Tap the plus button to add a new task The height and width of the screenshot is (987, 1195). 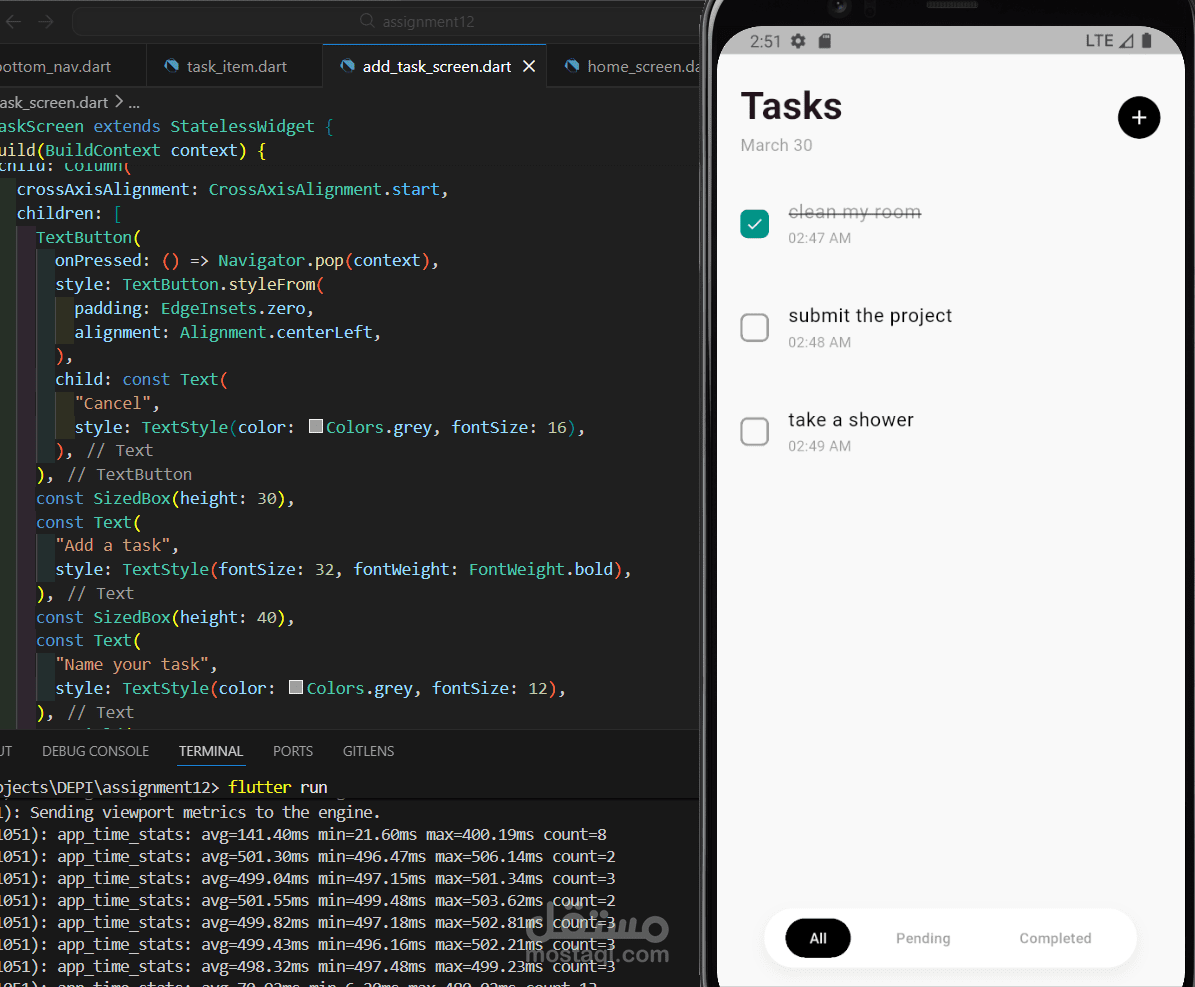pyautogui.click(x=1139, y=117)
